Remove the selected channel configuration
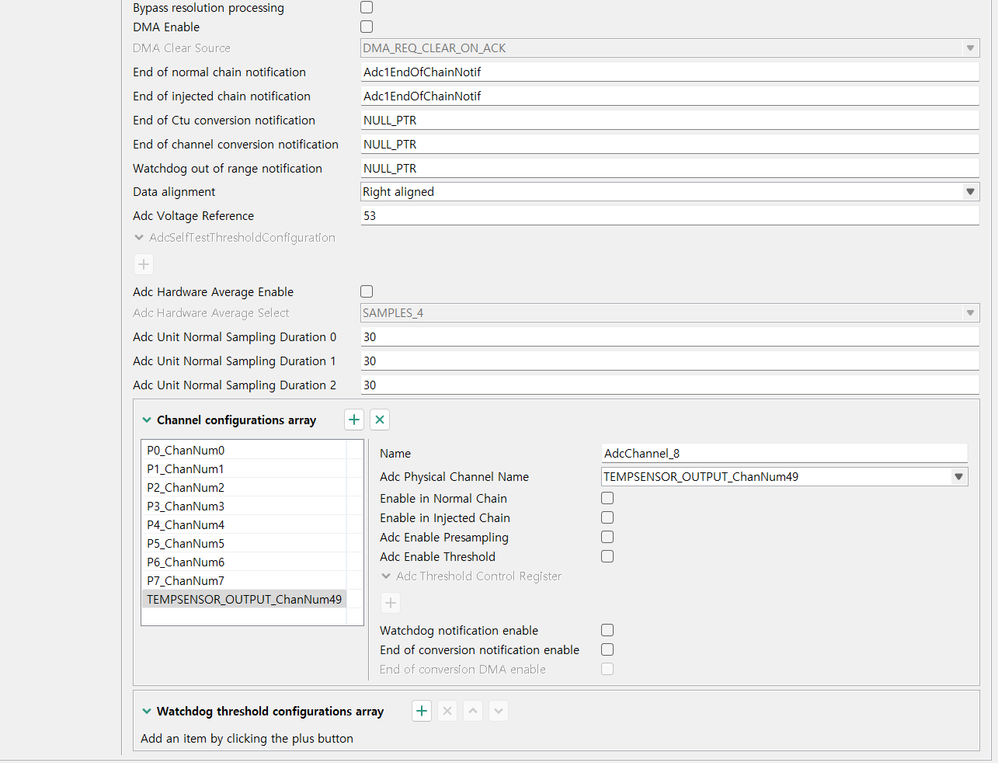 tap(380, 420)
